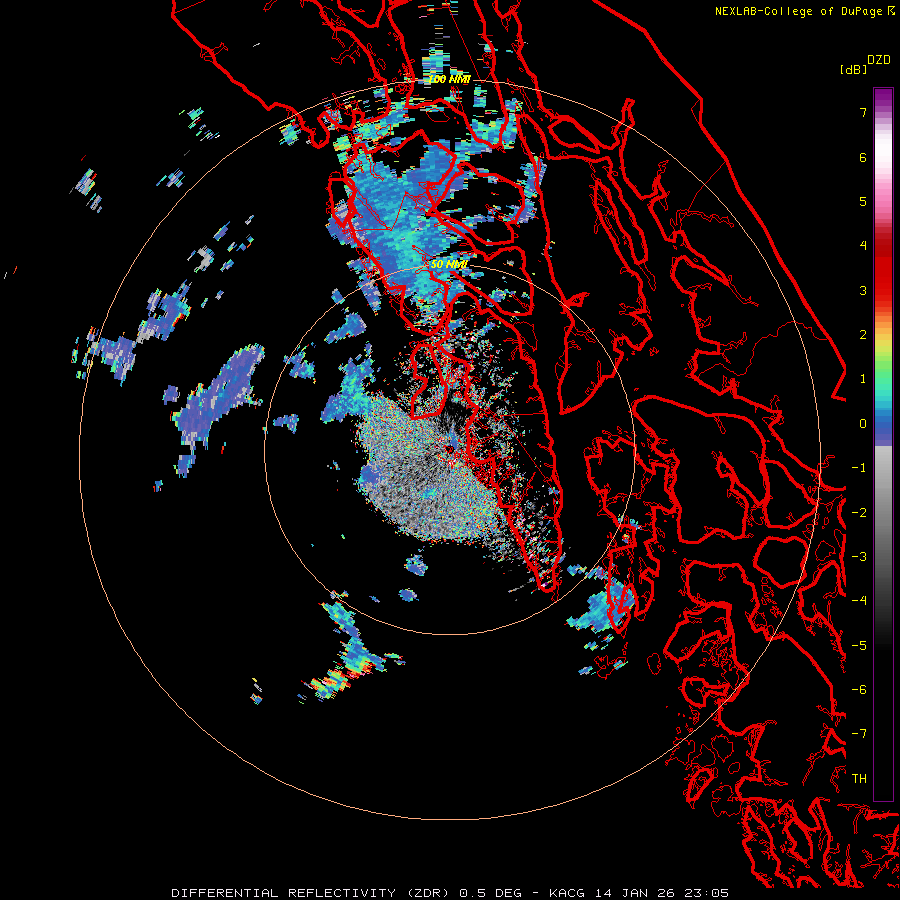Click the 50 NMI range ring label
The width and height of the screenshot is (900, 900).
pyautogui.click(x=450, y=264)
